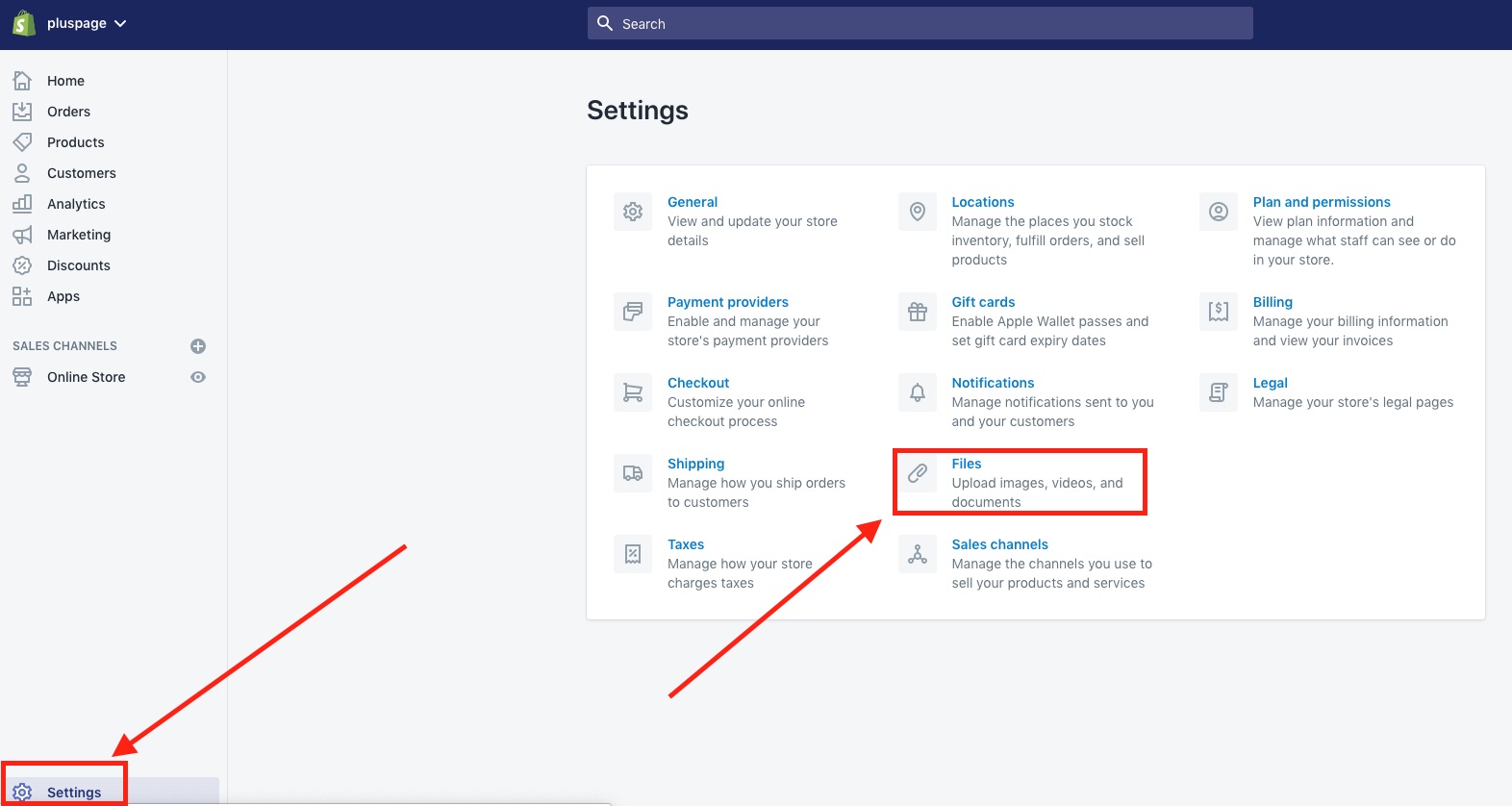The image size is (1512, 806).
Task: Click 'Manage your store's legal pages' text
Action: pyautogui.click(x=1352, y=402)
